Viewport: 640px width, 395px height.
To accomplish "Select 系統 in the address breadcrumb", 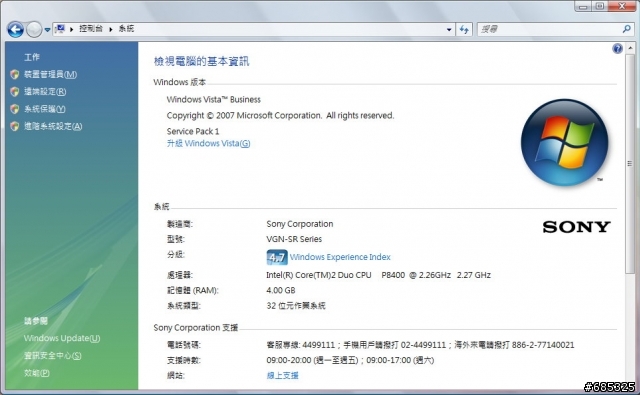I will point(126,29).
